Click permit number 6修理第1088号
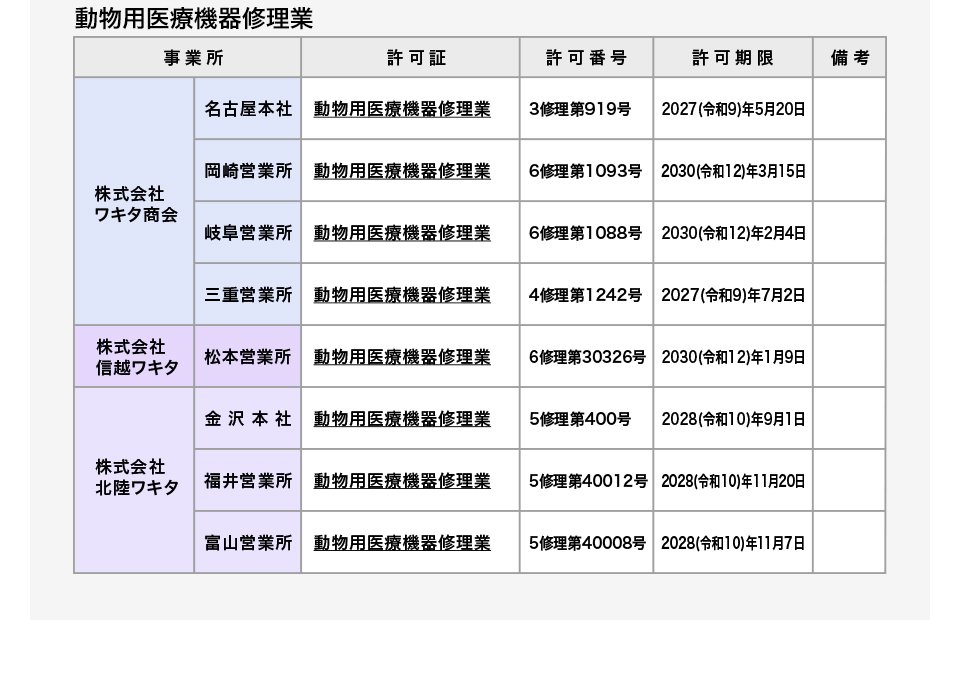The height and width of the screenshot is (690, 960). (x=585, y=233)
